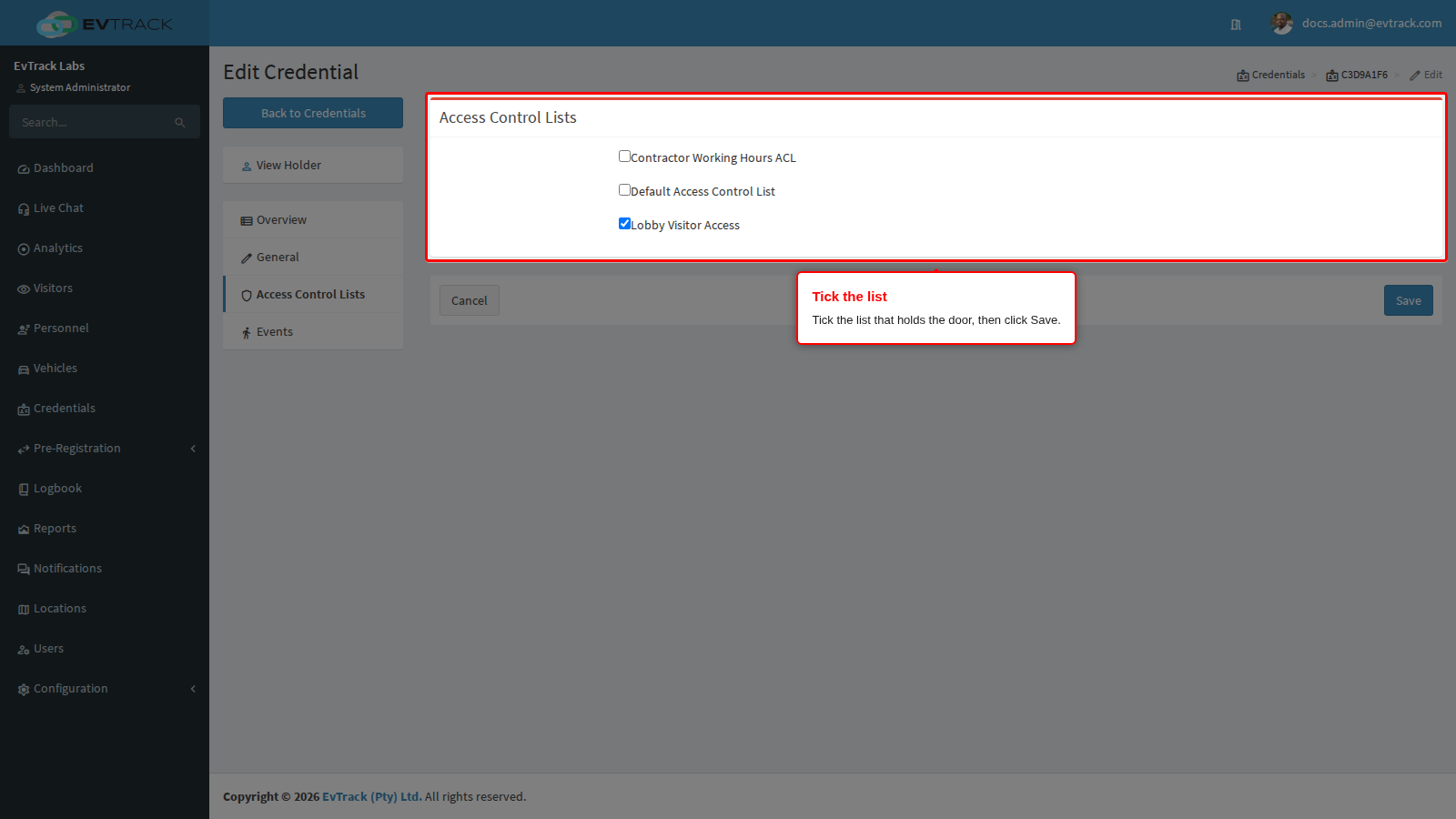Click the C3D9A1F6 breadcrumb link
1456x819 pixels.
1357,75
